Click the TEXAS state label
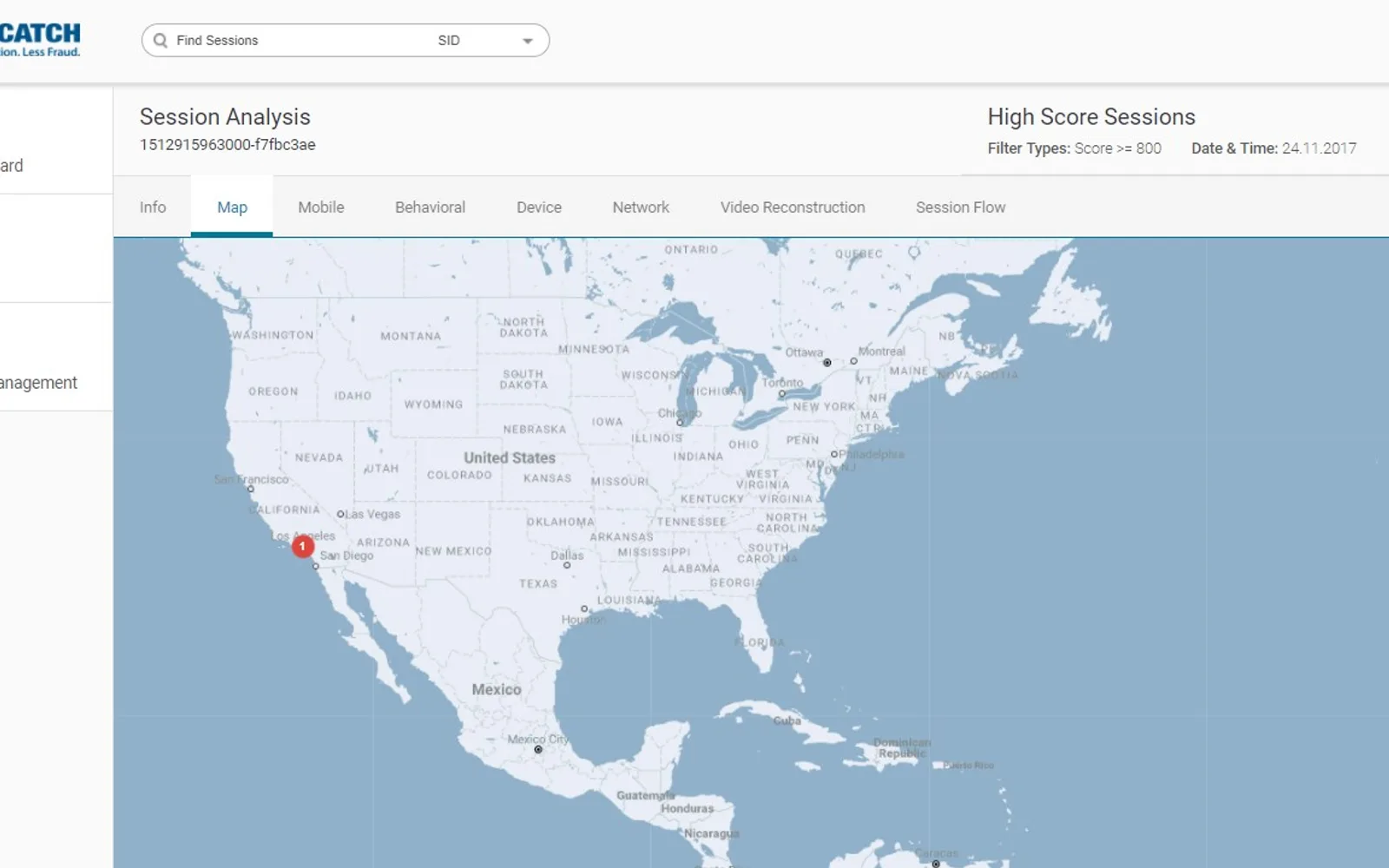 (x=538, y=584)
